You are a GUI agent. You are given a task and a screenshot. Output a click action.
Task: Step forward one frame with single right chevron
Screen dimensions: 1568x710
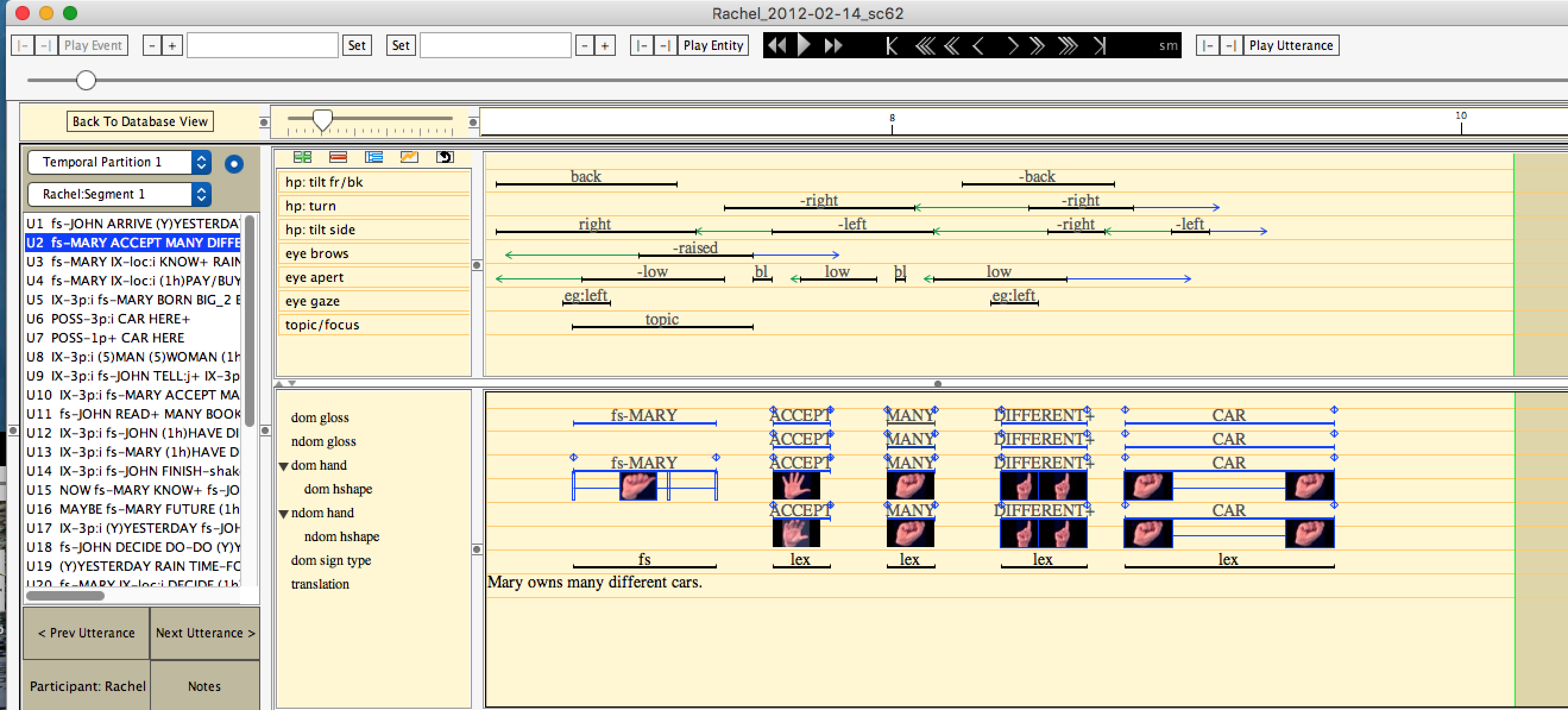tap(1012, 45)
